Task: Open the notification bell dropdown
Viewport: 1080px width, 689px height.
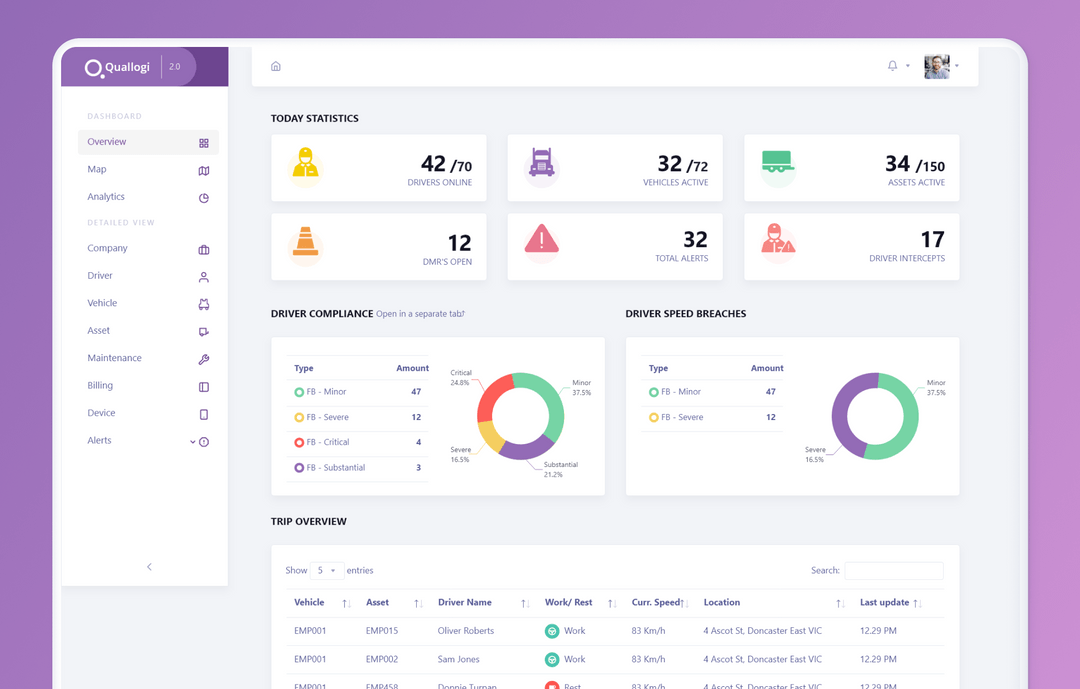Action: (x=891, y=64)
